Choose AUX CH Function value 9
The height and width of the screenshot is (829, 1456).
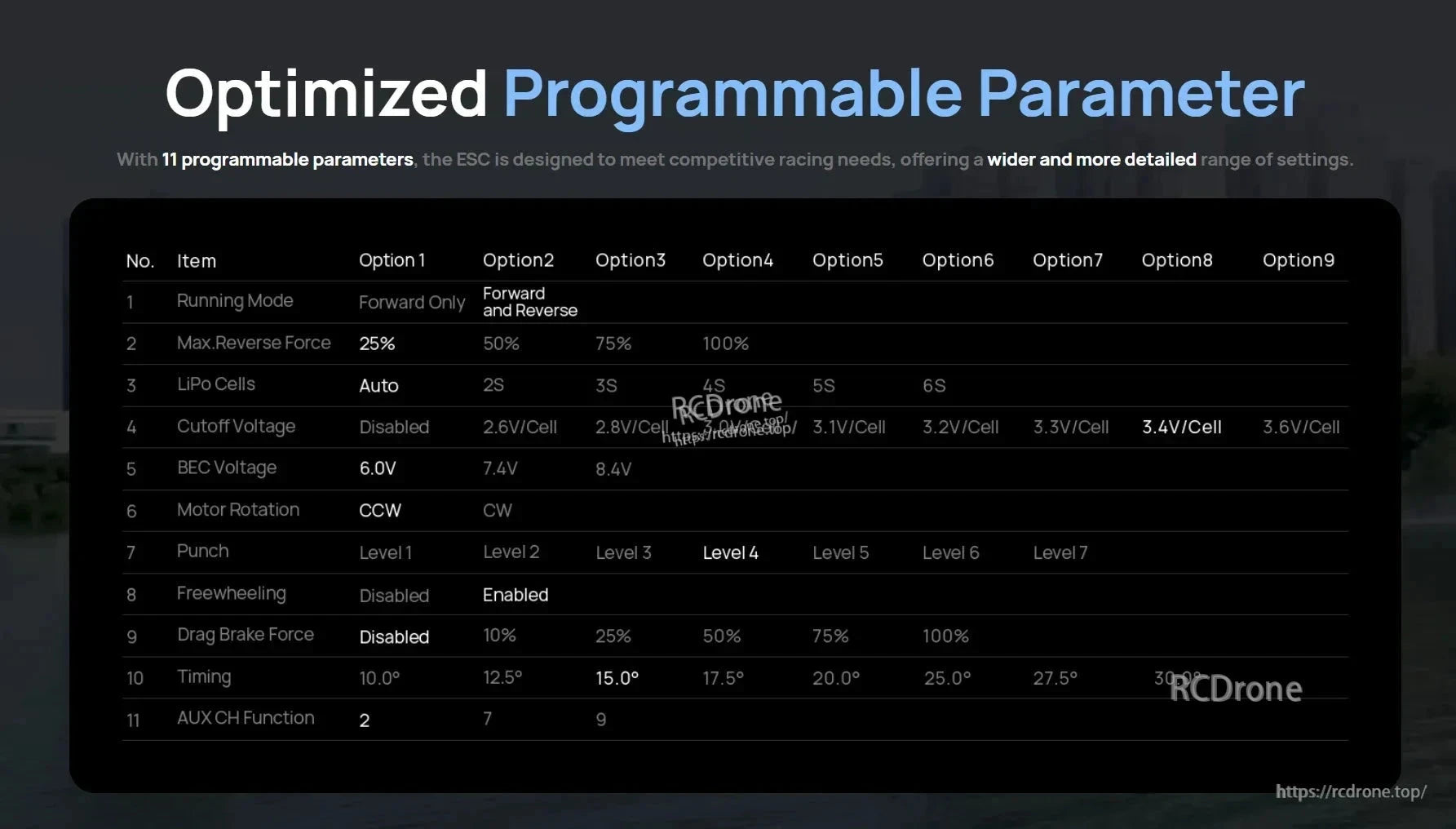coord(601,719)
